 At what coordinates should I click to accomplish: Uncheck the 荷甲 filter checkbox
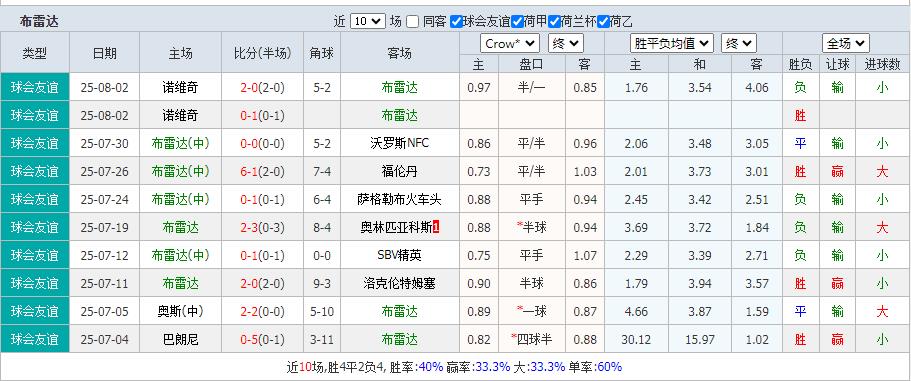[x=517, y=22]
